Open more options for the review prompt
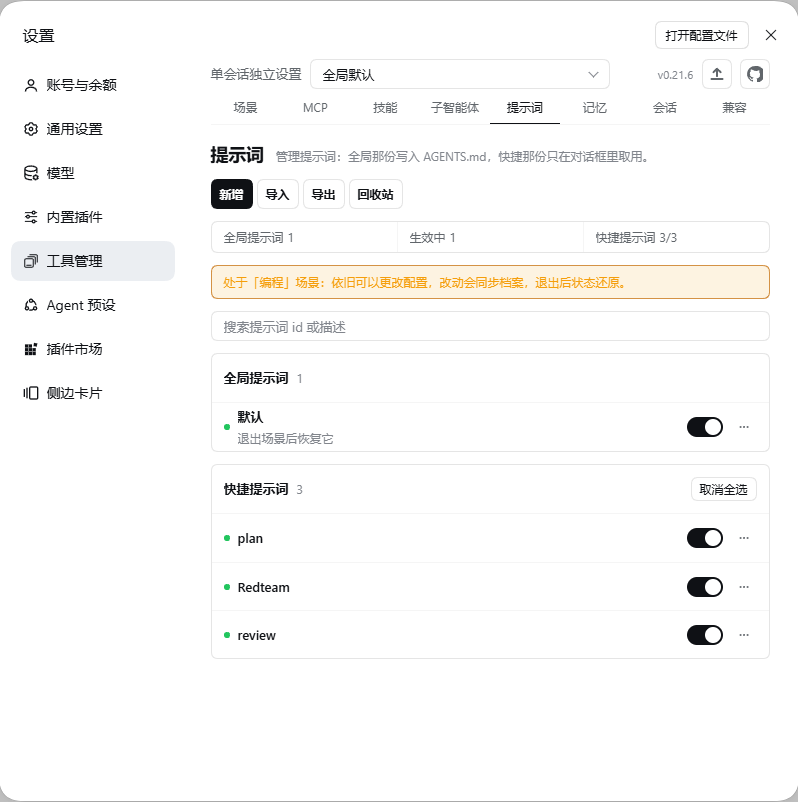The height and width of the screenshot is (802, 798). [x=744, y=635]
